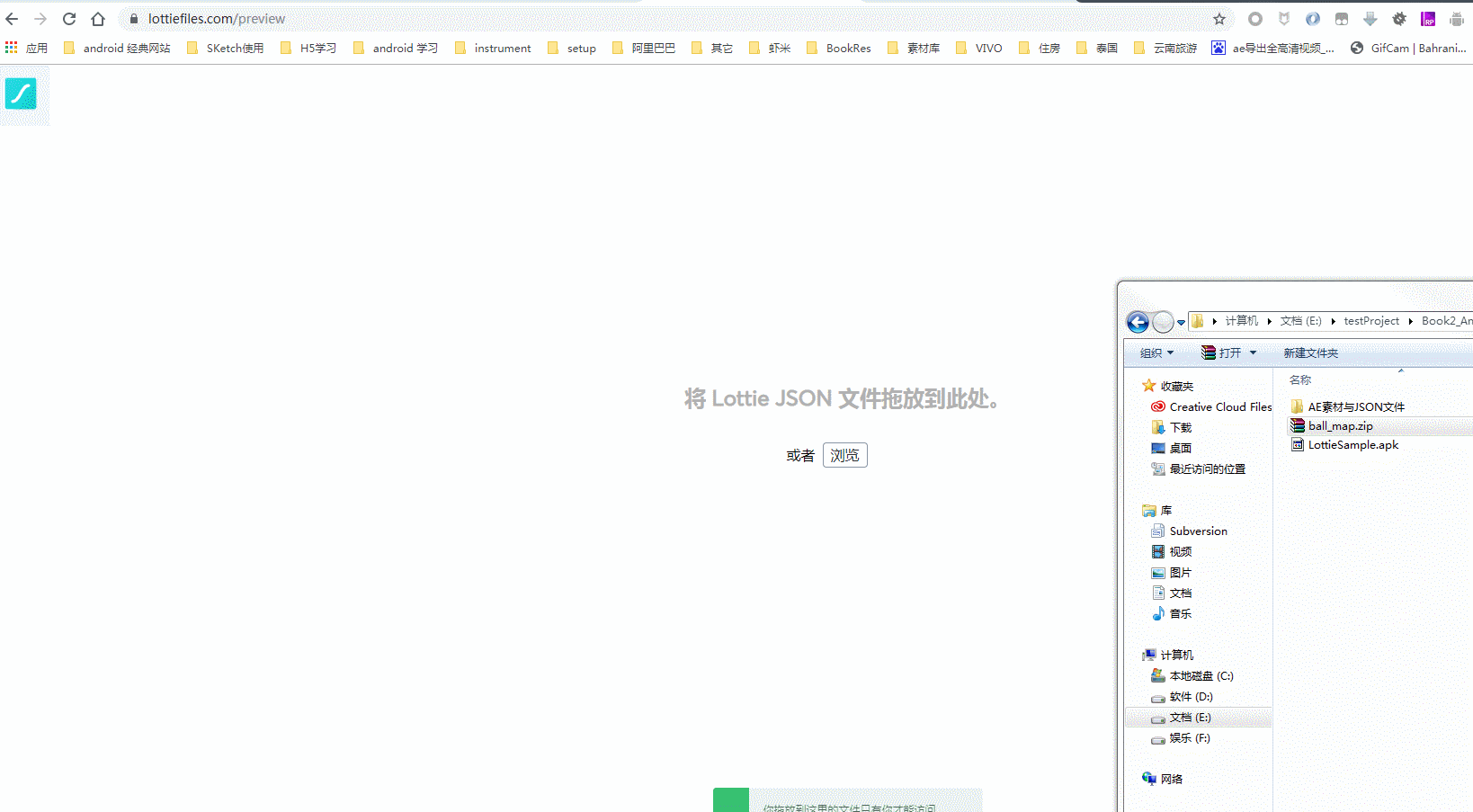The height and width of the screenshot is (812, 1473).
Task: Open the VIVO bookmark folder
Action: pos(979,48)
